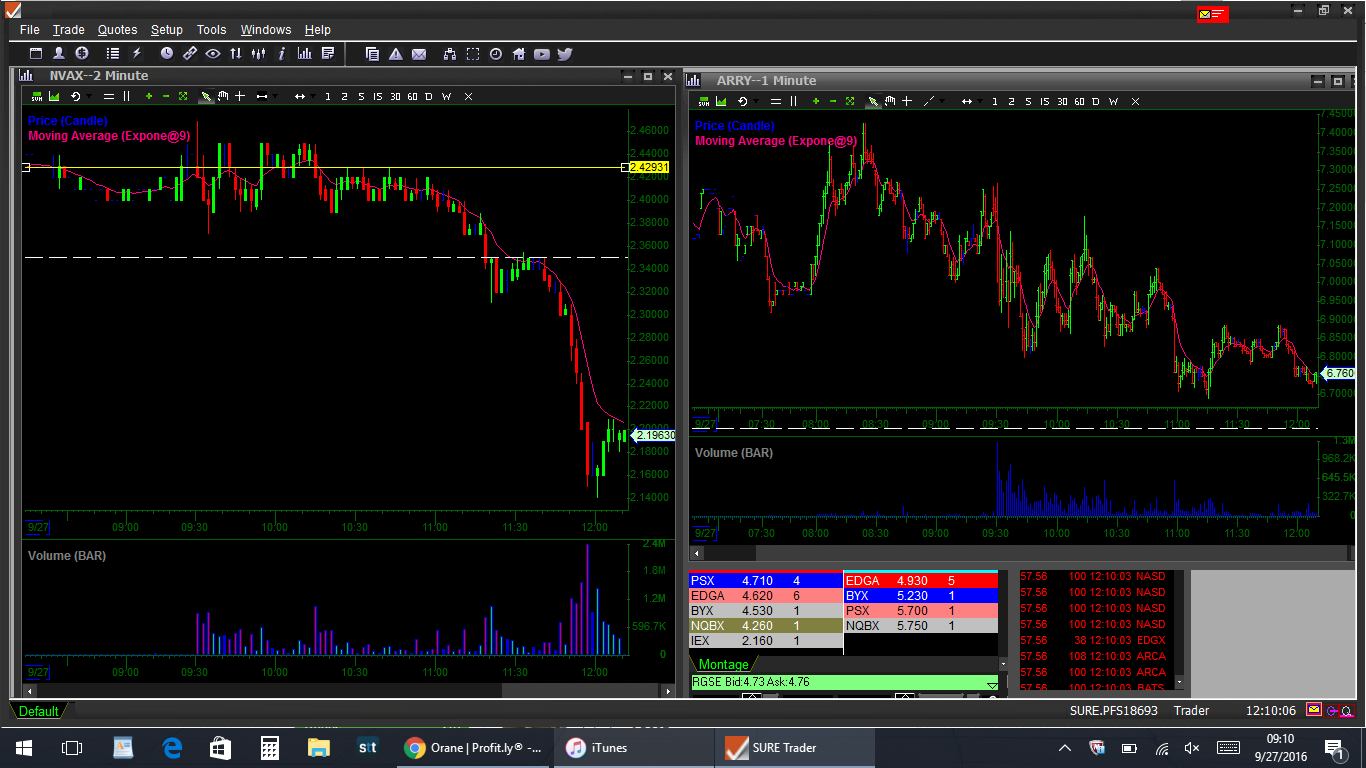
Task: Zoom in with green plus on ARRY chart
Action: coord(816,102)
